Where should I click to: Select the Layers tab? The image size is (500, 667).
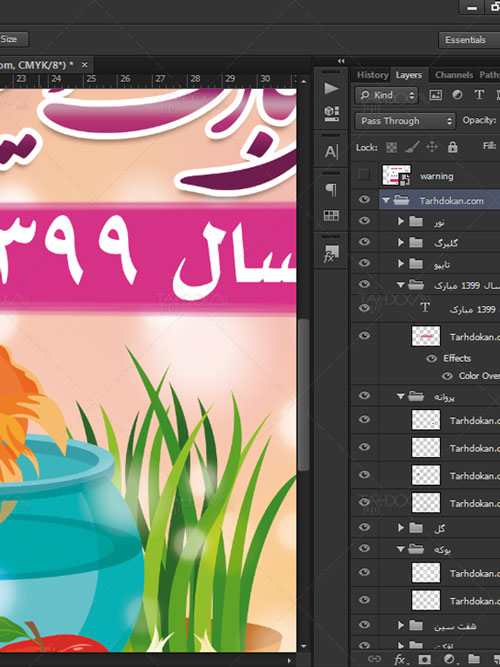point(409,75)
